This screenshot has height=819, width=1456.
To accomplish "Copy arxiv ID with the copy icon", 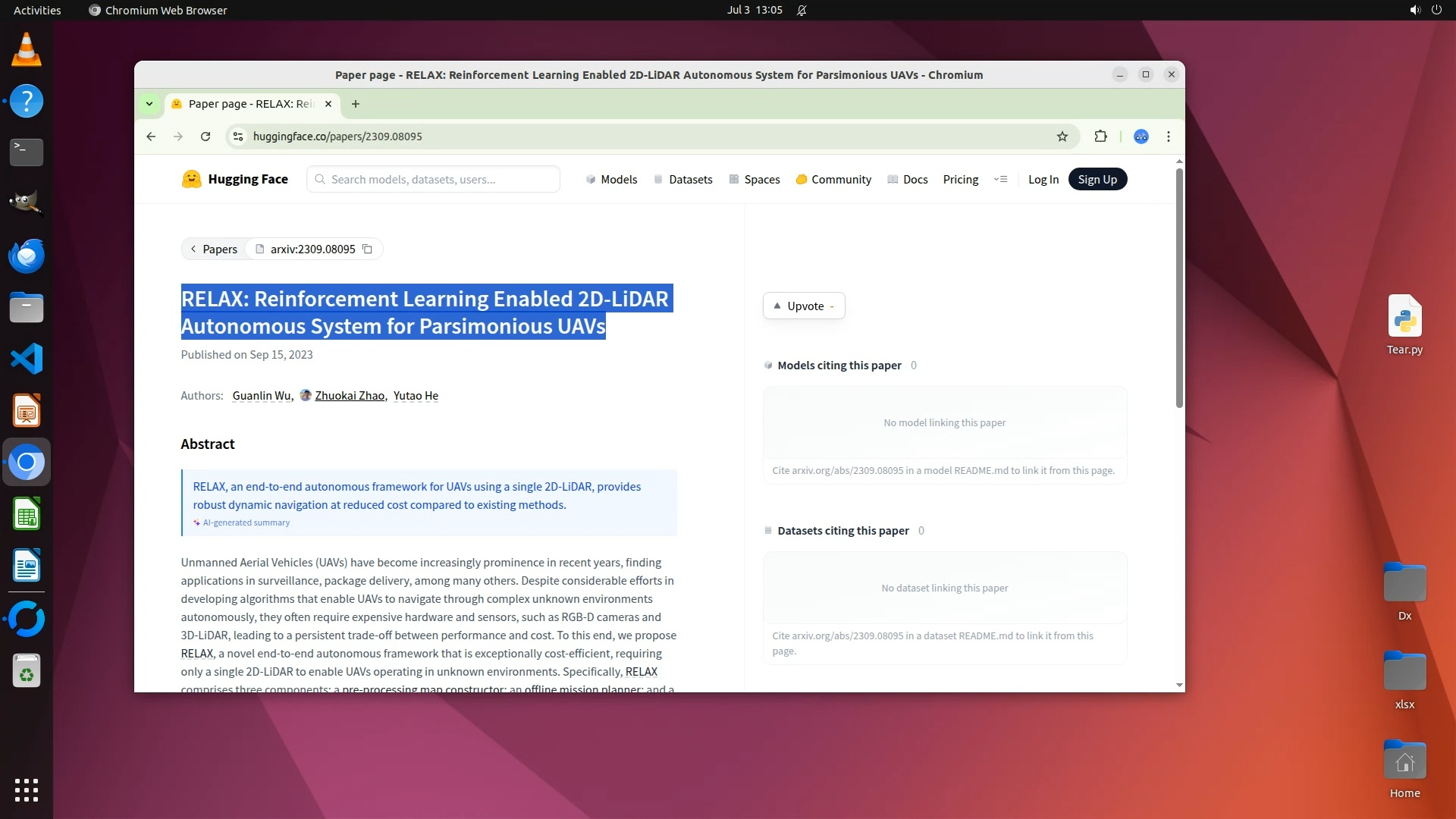I will pyautogui.click(x=367, y=249).
